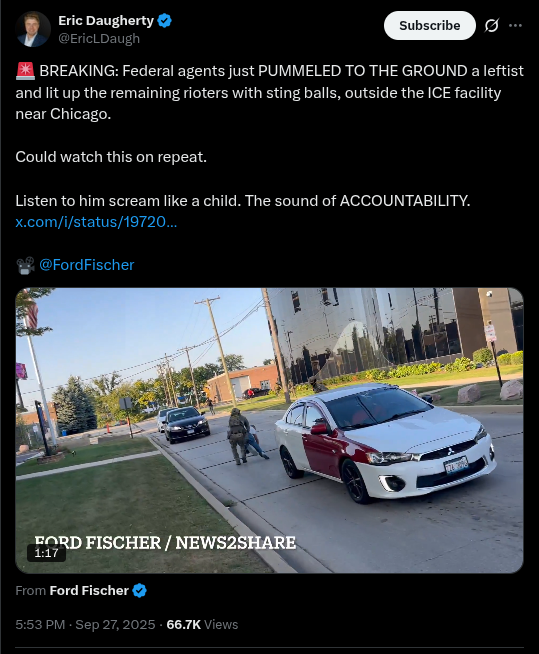Click verified badge next to Eric Daugherty
Viewport: 539px width, 654px height.
tap(165, 20)
